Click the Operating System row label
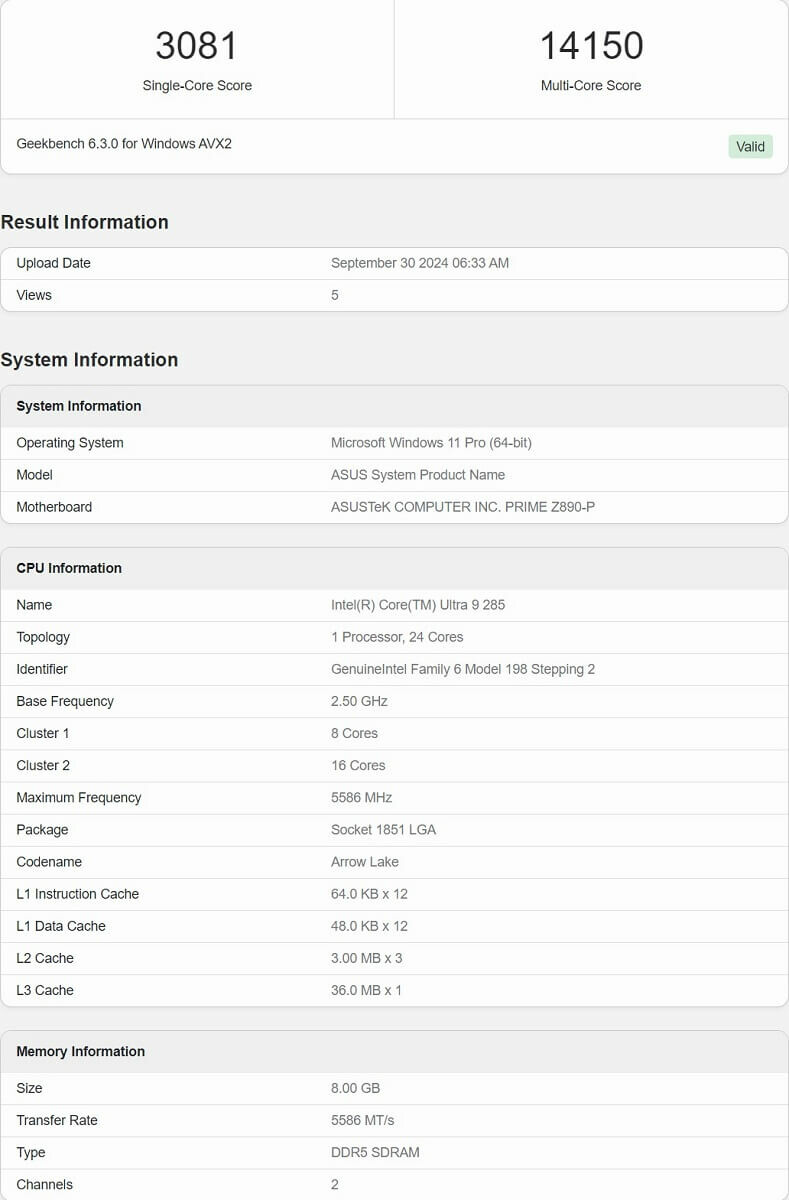The height and width of the screenshot is (1200, 789). 70,443
